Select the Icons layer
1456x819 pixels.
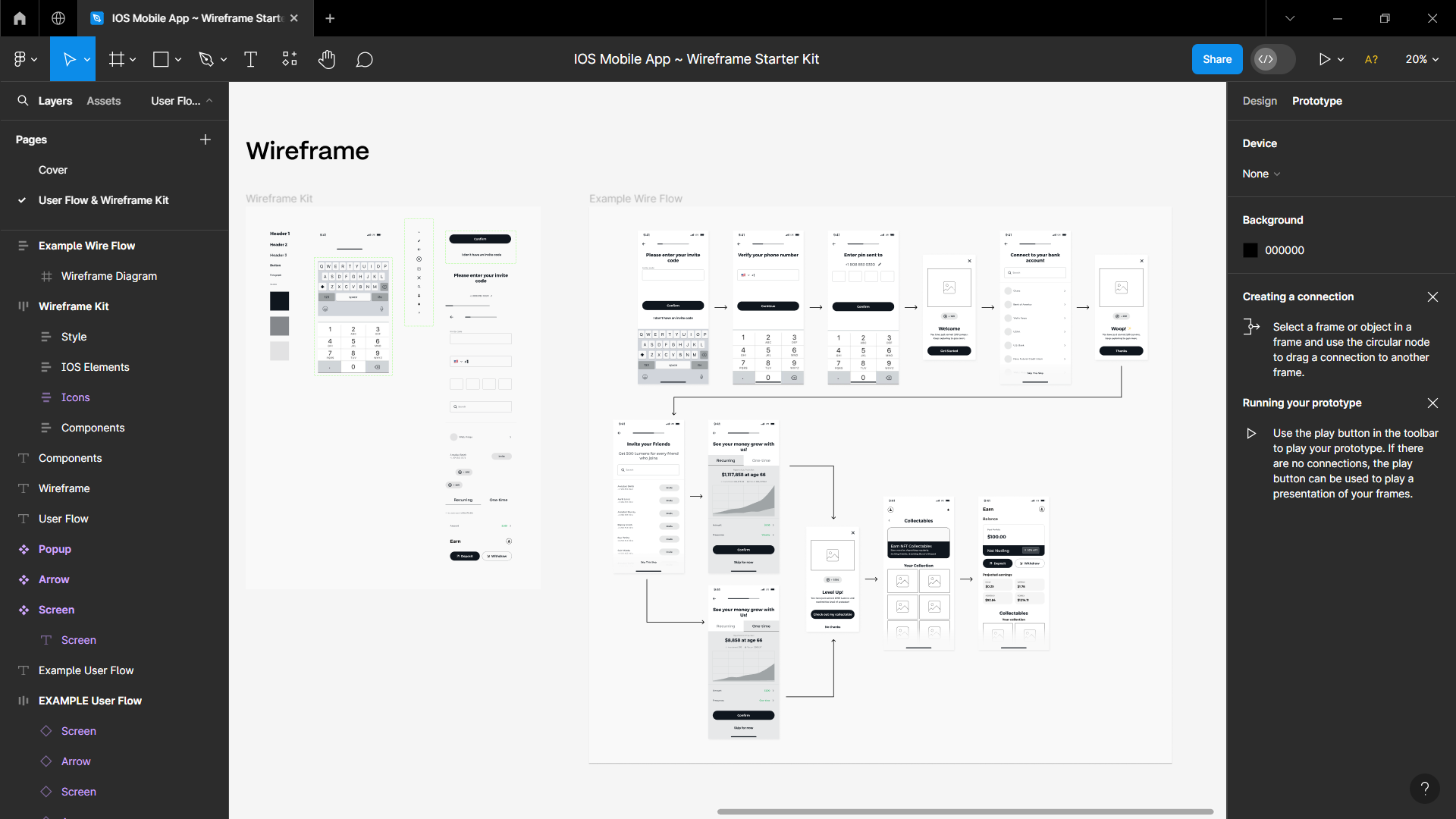(75, 397)
